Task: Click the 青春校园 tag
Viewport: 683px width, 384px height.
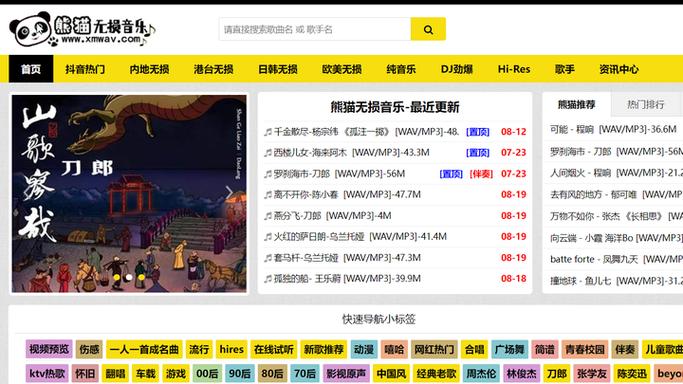Action: (585, 349)
